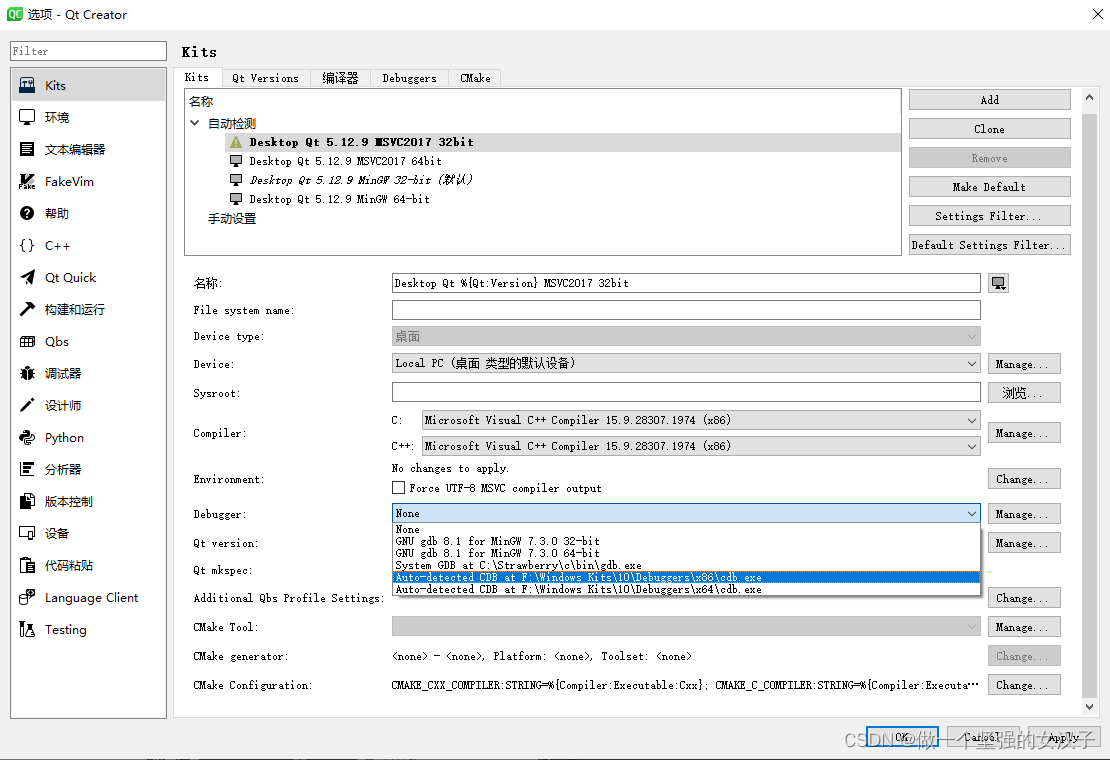Open the 代码粘贴 settings category
This screenshot has height=760, width=1110.
click(88, 565)
